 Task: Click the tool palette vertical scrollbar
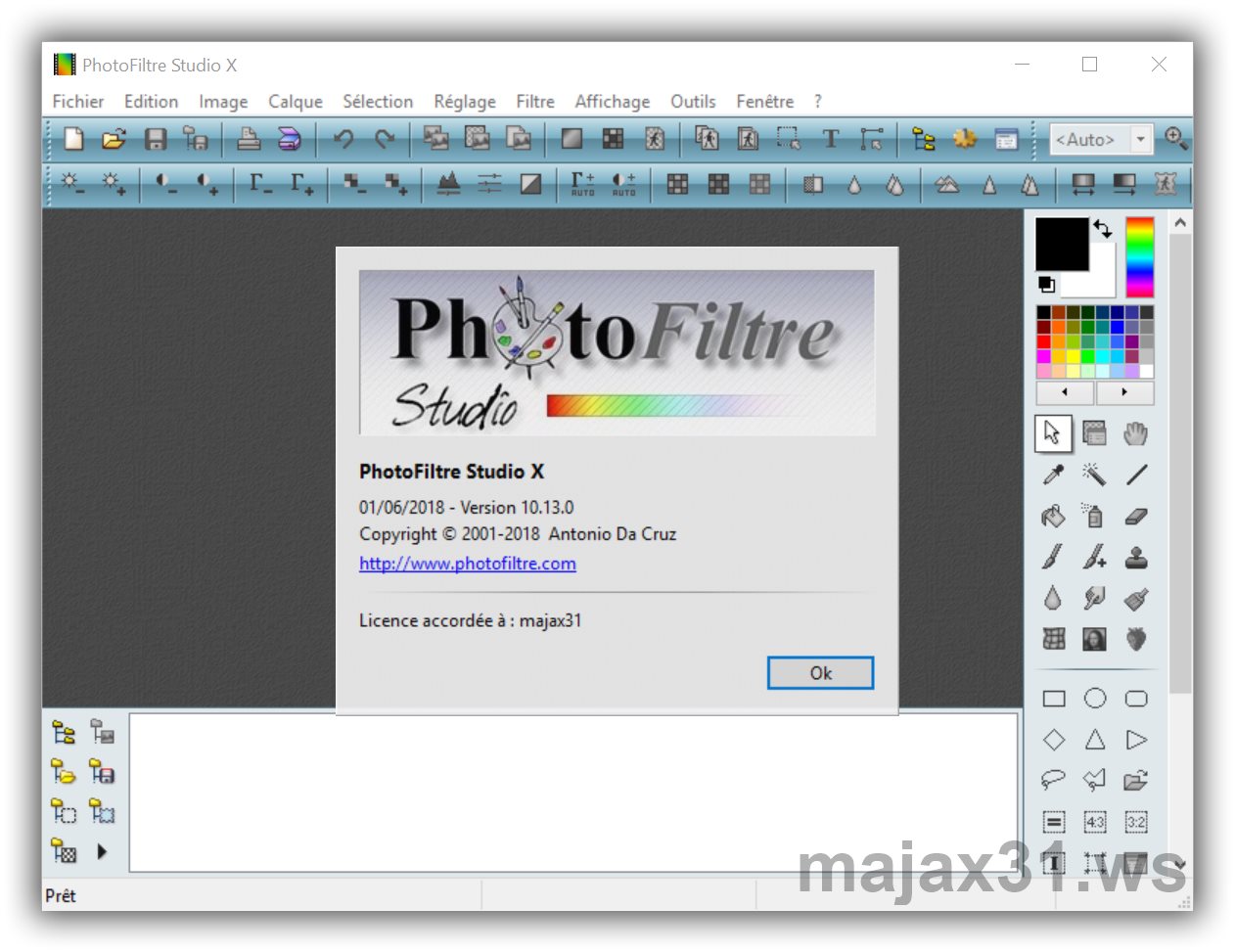pyautogui.click(x=1181, y=465)
